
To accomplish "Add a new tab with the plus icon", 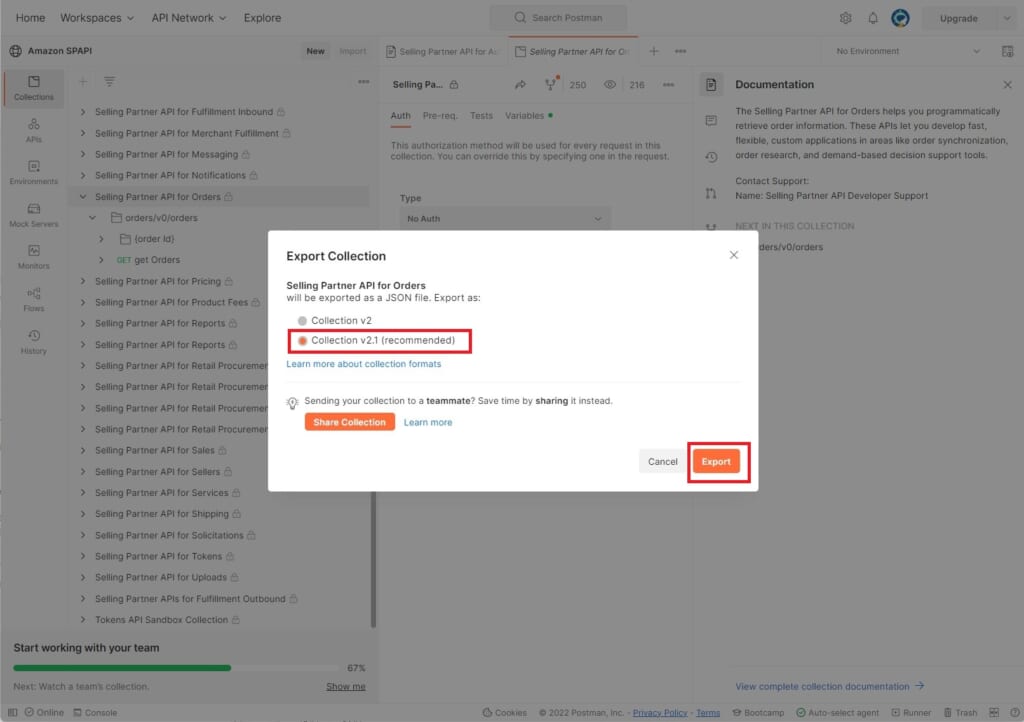I will (x=654, y=51).
